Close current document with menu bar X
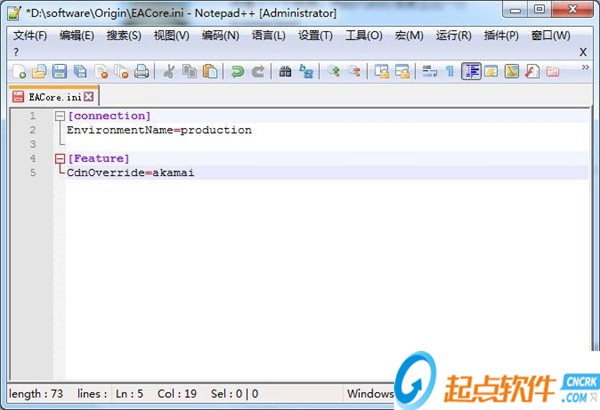 pyautogui.click(x=583, y=52)
